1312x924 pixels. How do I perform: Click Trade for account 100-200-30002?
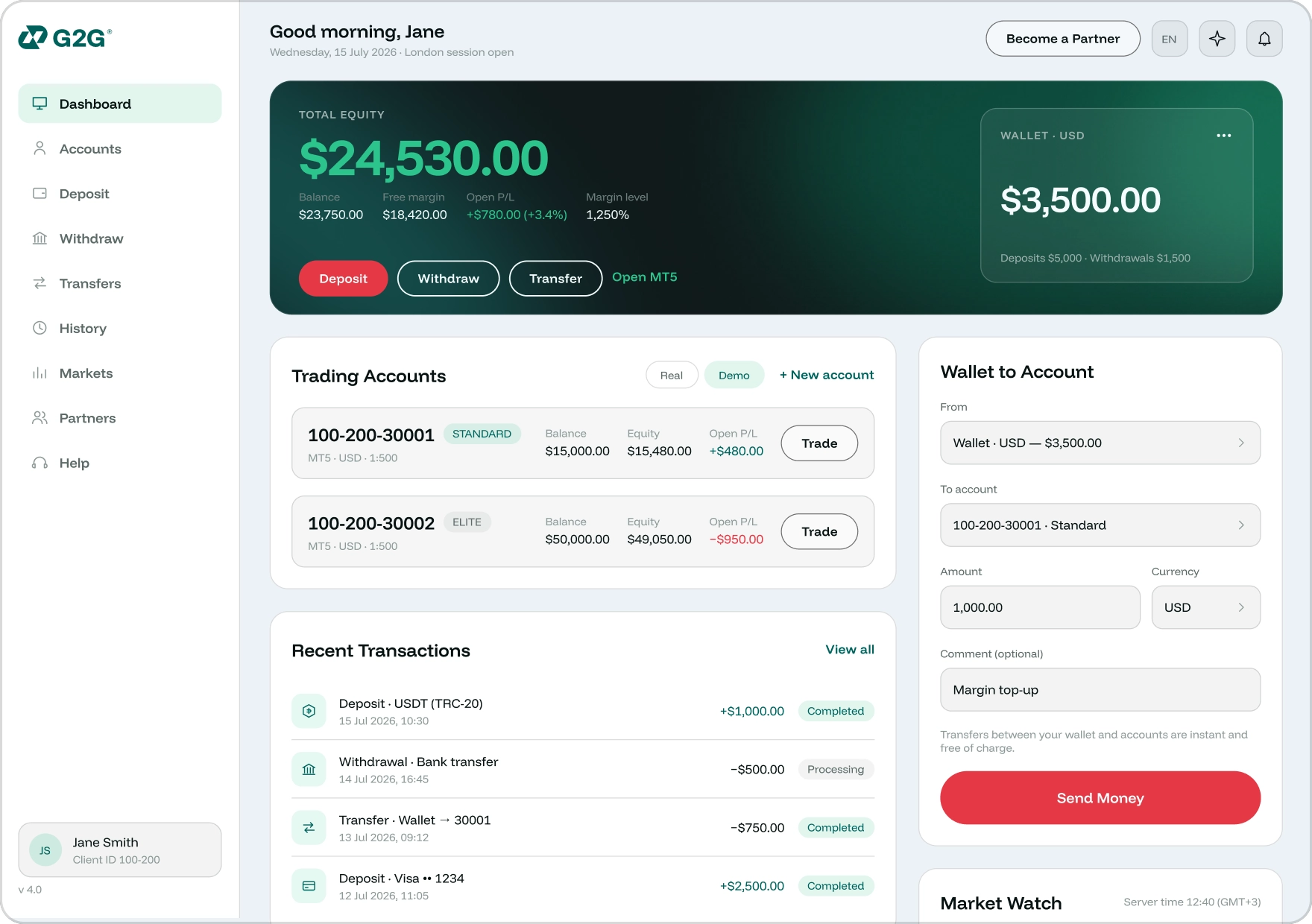pos(819,531)
